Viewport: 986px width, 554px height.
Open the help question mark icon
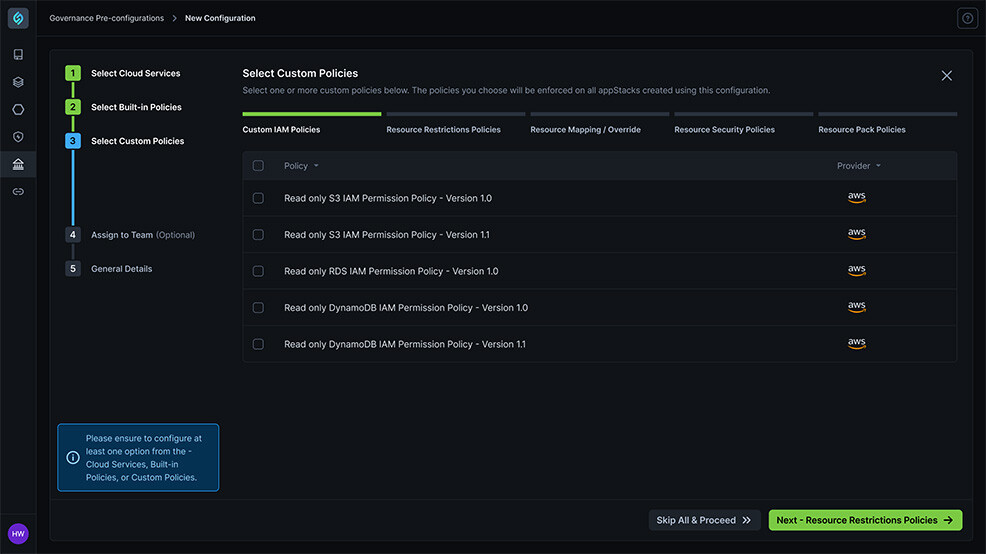click(x=967, y=18)
